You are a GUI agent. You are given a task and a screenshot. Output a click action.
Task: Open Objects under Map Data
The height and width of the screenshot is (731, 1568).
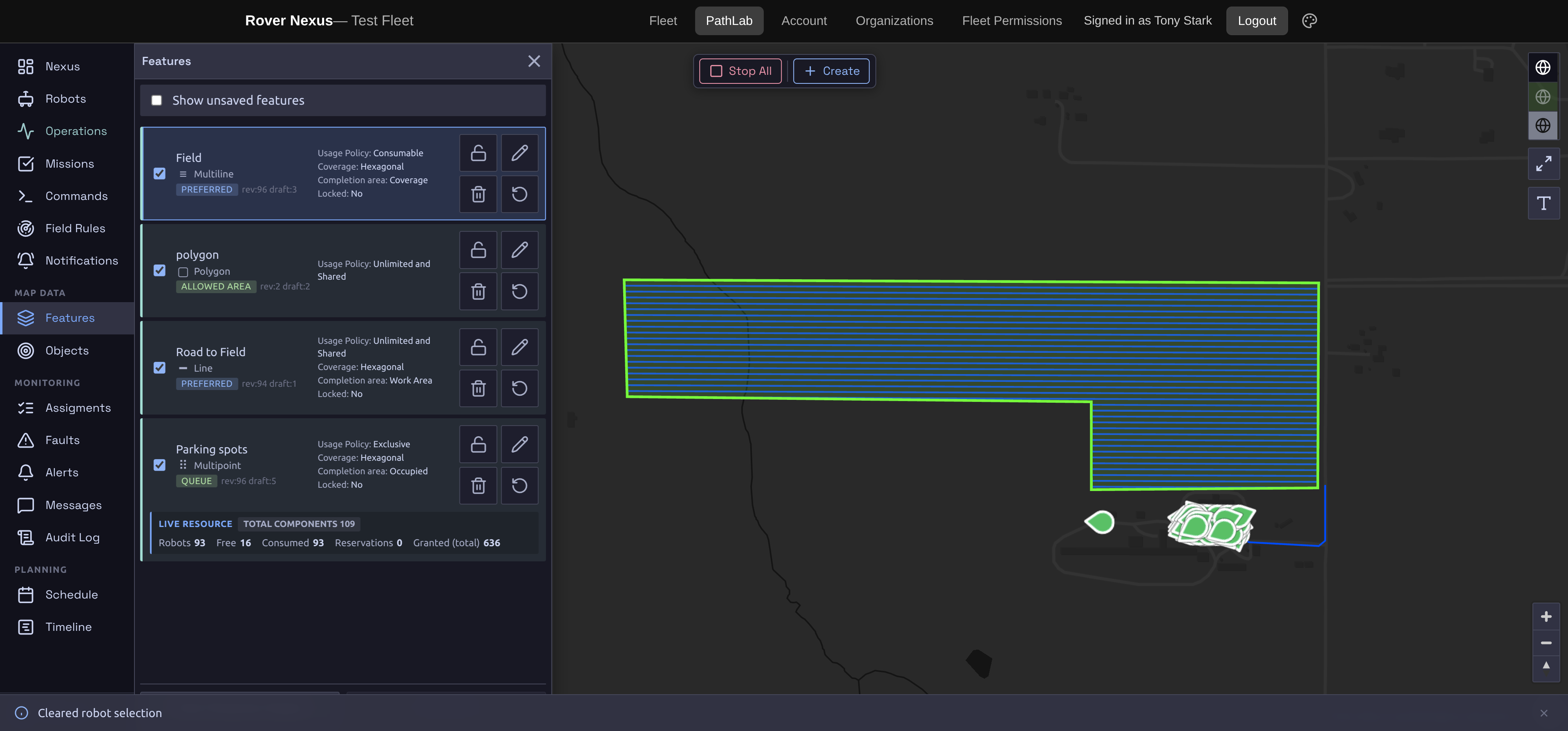[67, 351]
